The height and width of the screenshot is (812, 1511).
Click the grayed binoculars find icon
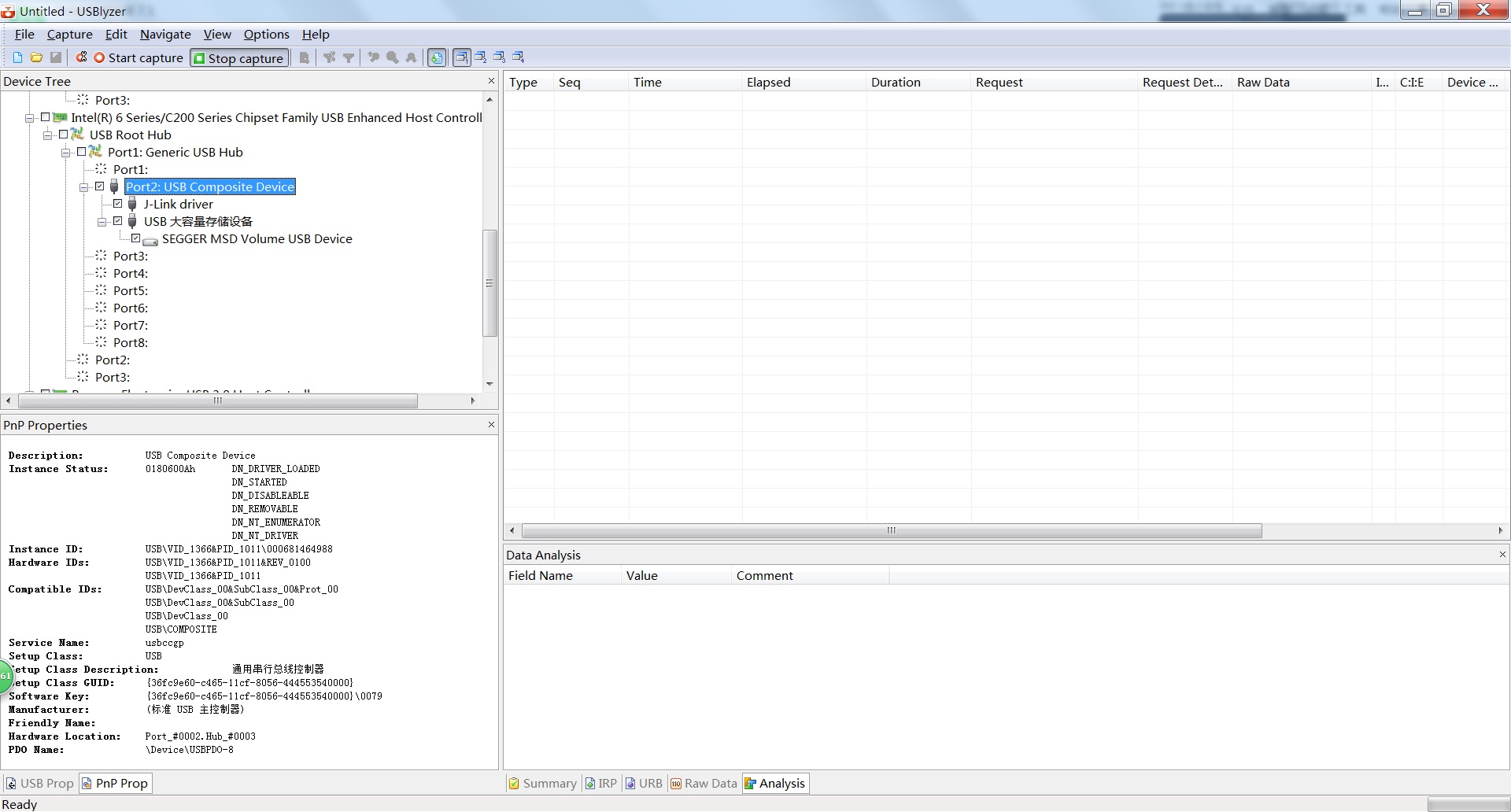411,57
